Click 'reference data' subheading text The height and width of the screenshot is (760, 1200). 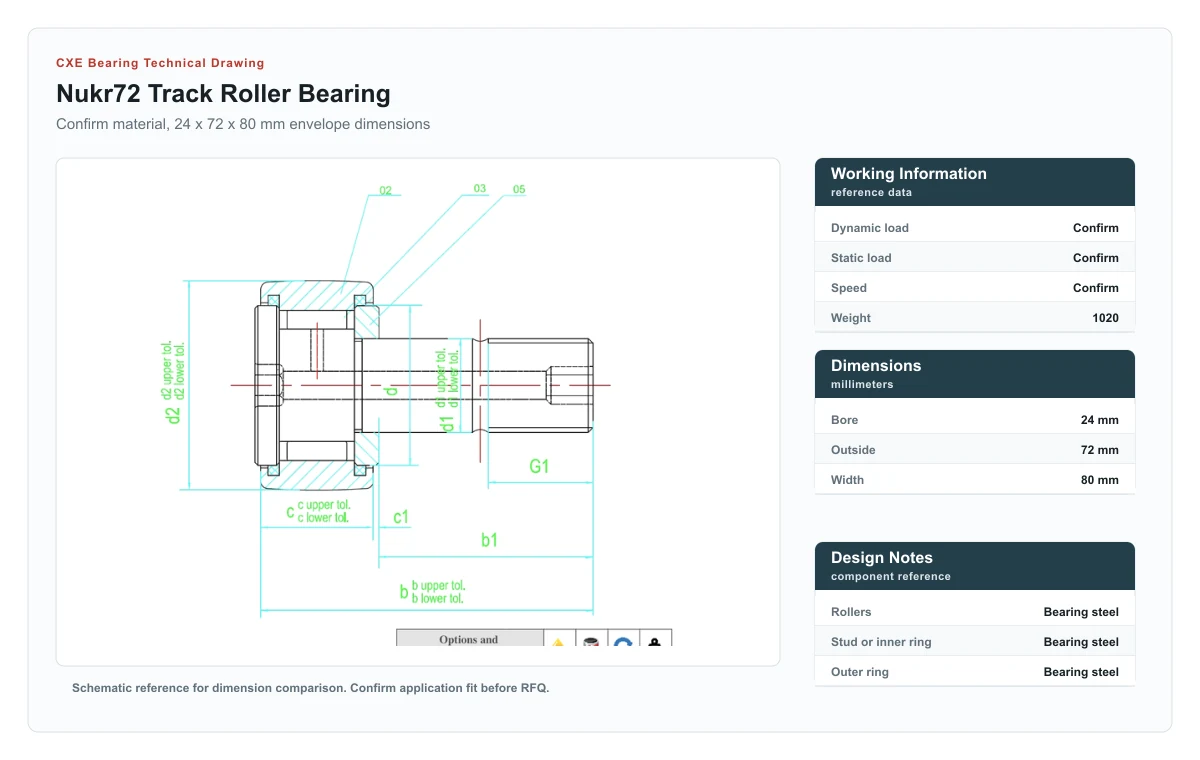pos(871,192)
